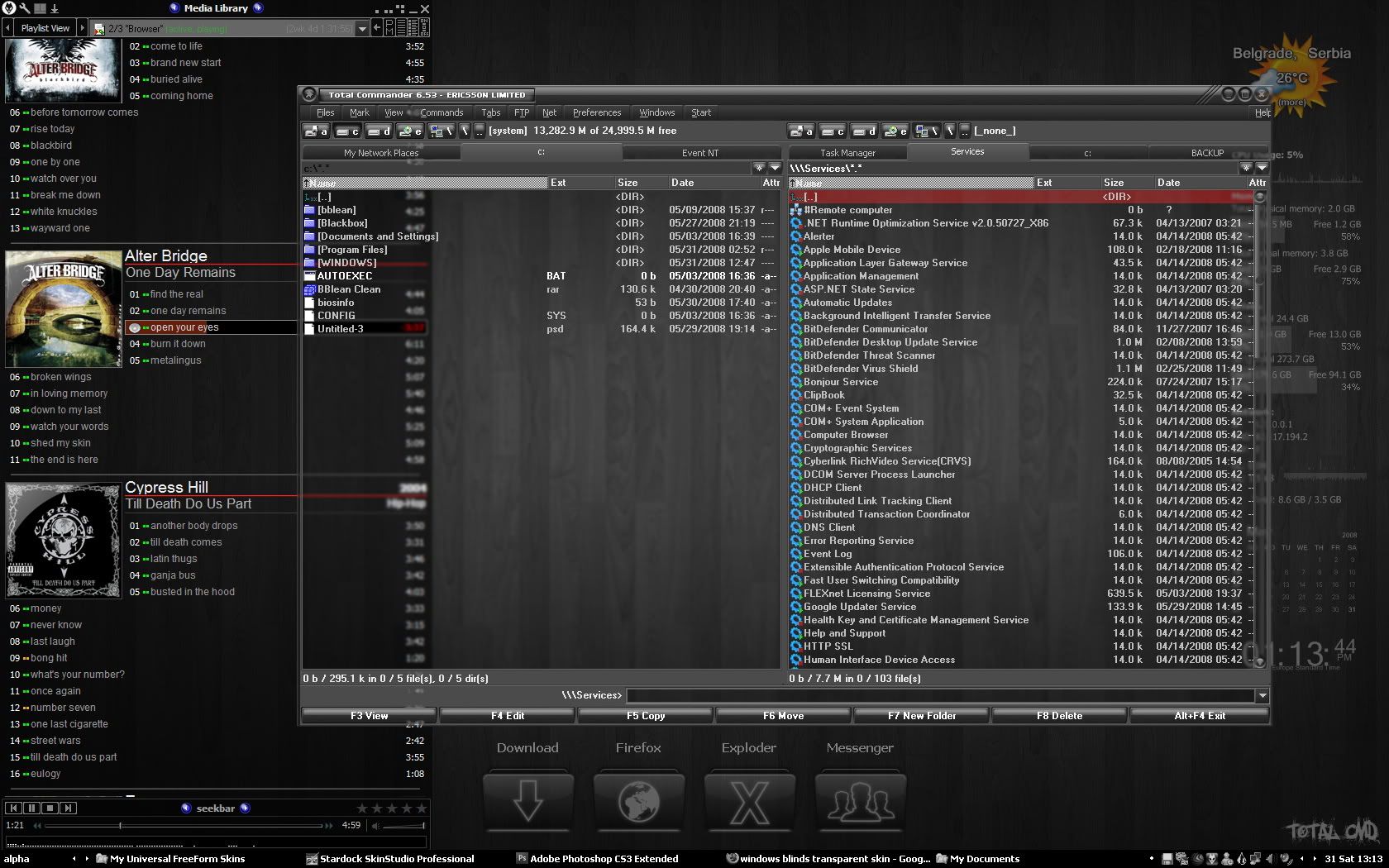Image resolution: width=1389 pixels, height=868 pixels.
Task: Click F7 New Folder button
Action: (x=922, y=716)
